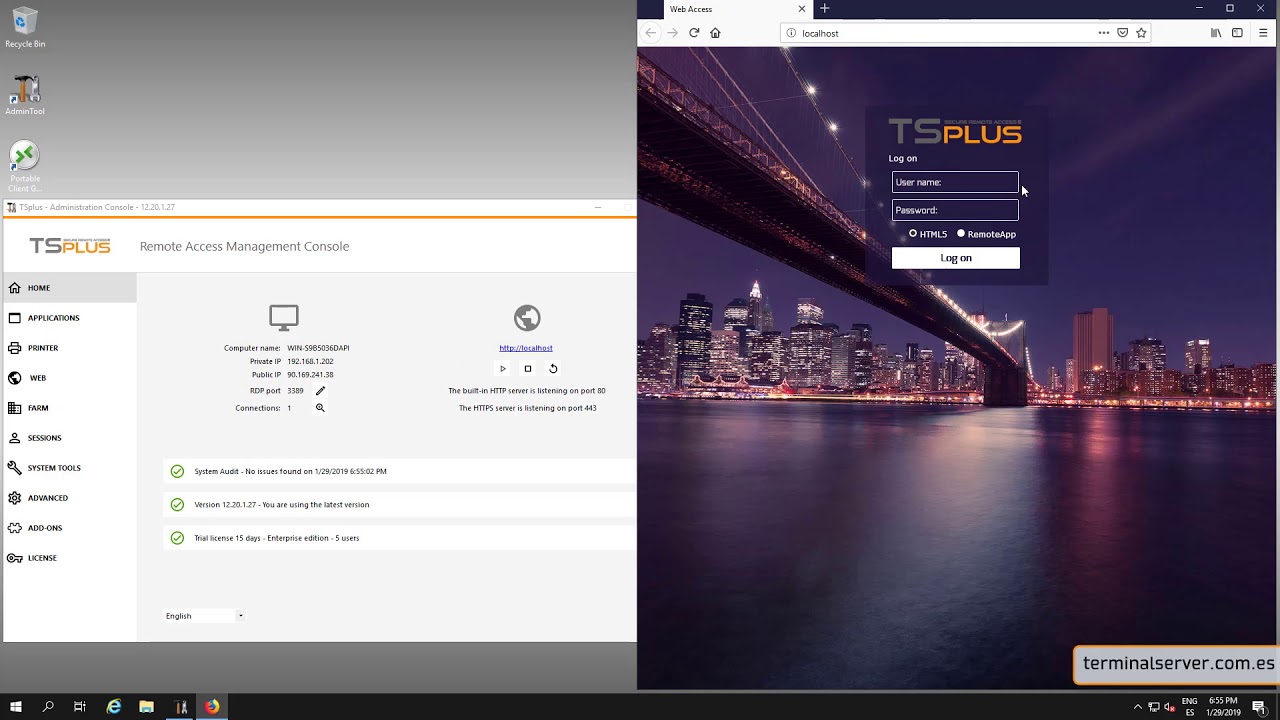Click the globe icon above localhost link
1280x720 pixels.
click(x=527, y=318)
